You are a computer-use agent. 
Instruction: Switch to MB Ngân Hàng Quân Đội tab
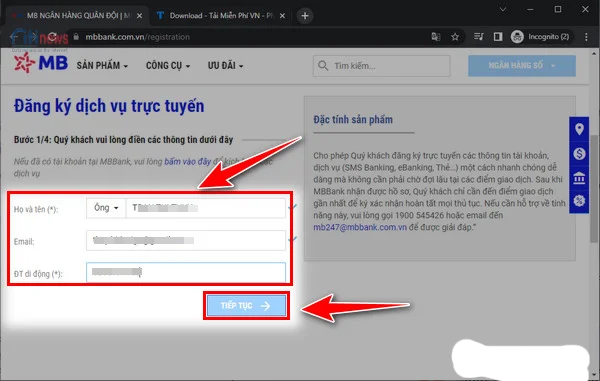click(x=77, y=16)
